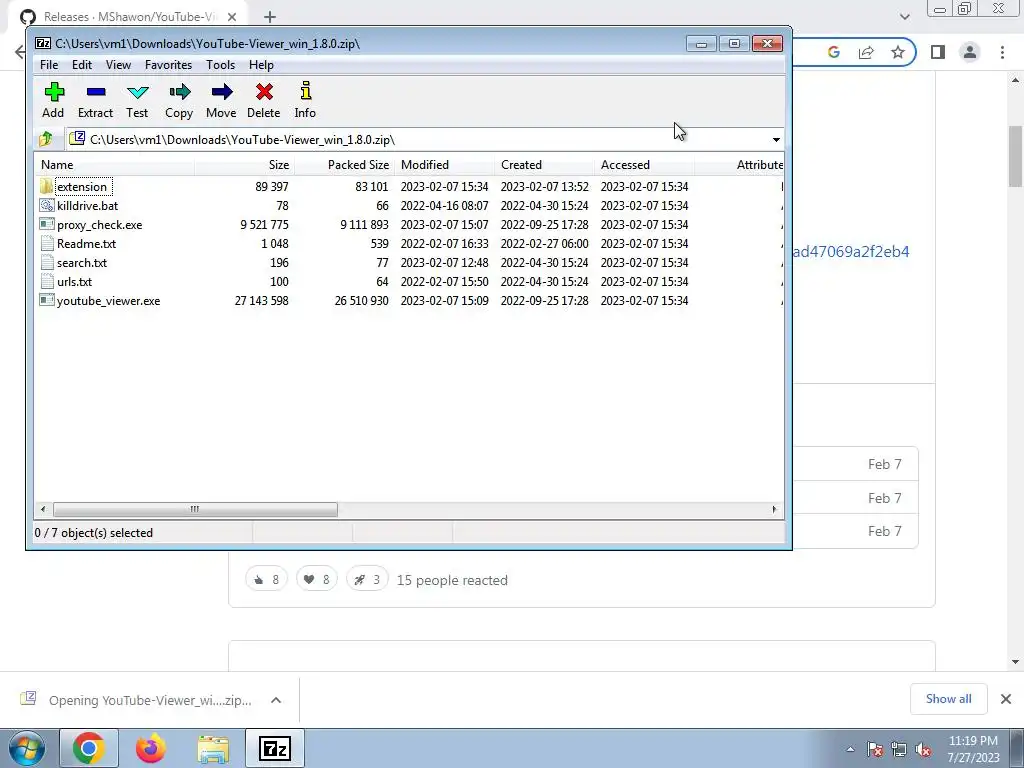The image size is (1024, 768).
Task: Click the Chrome share page icon
Action: click(x=866, y=52)
